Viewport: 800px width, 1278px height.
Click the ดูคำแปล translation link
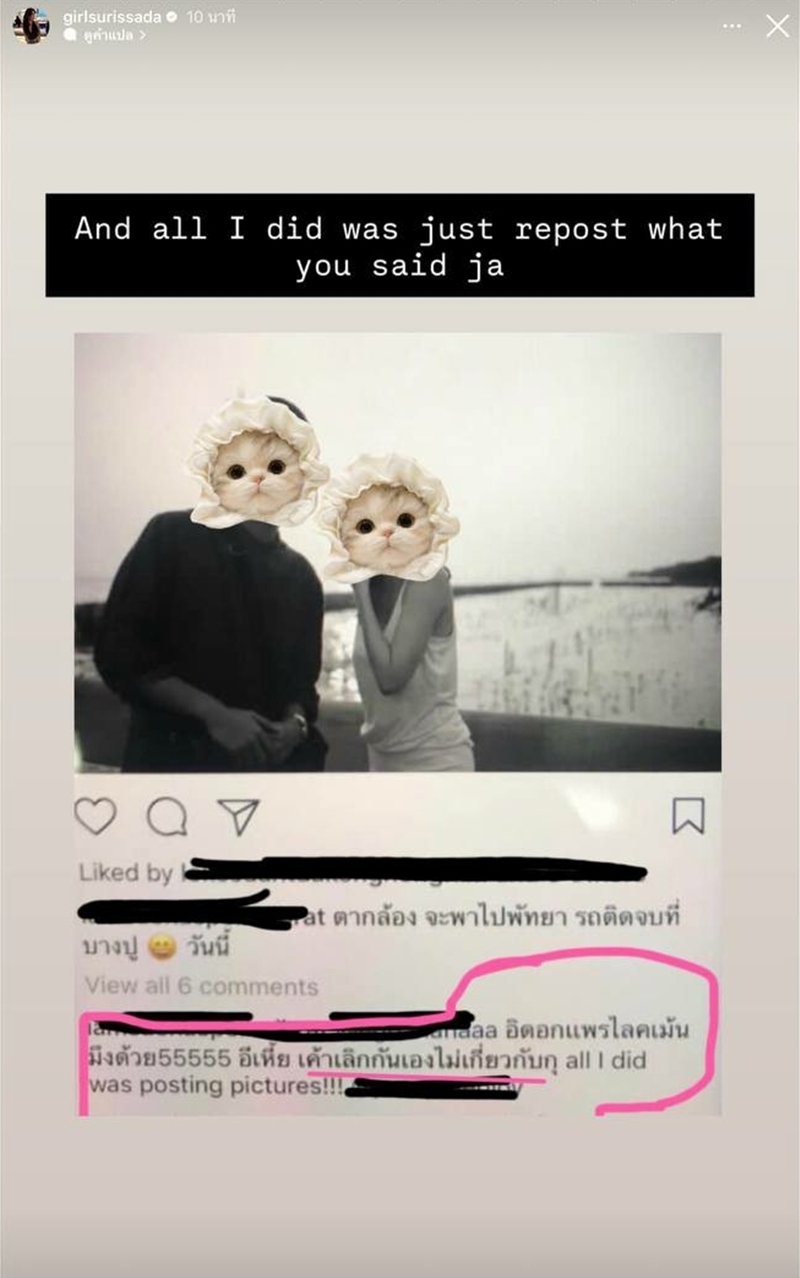point(108,35)
